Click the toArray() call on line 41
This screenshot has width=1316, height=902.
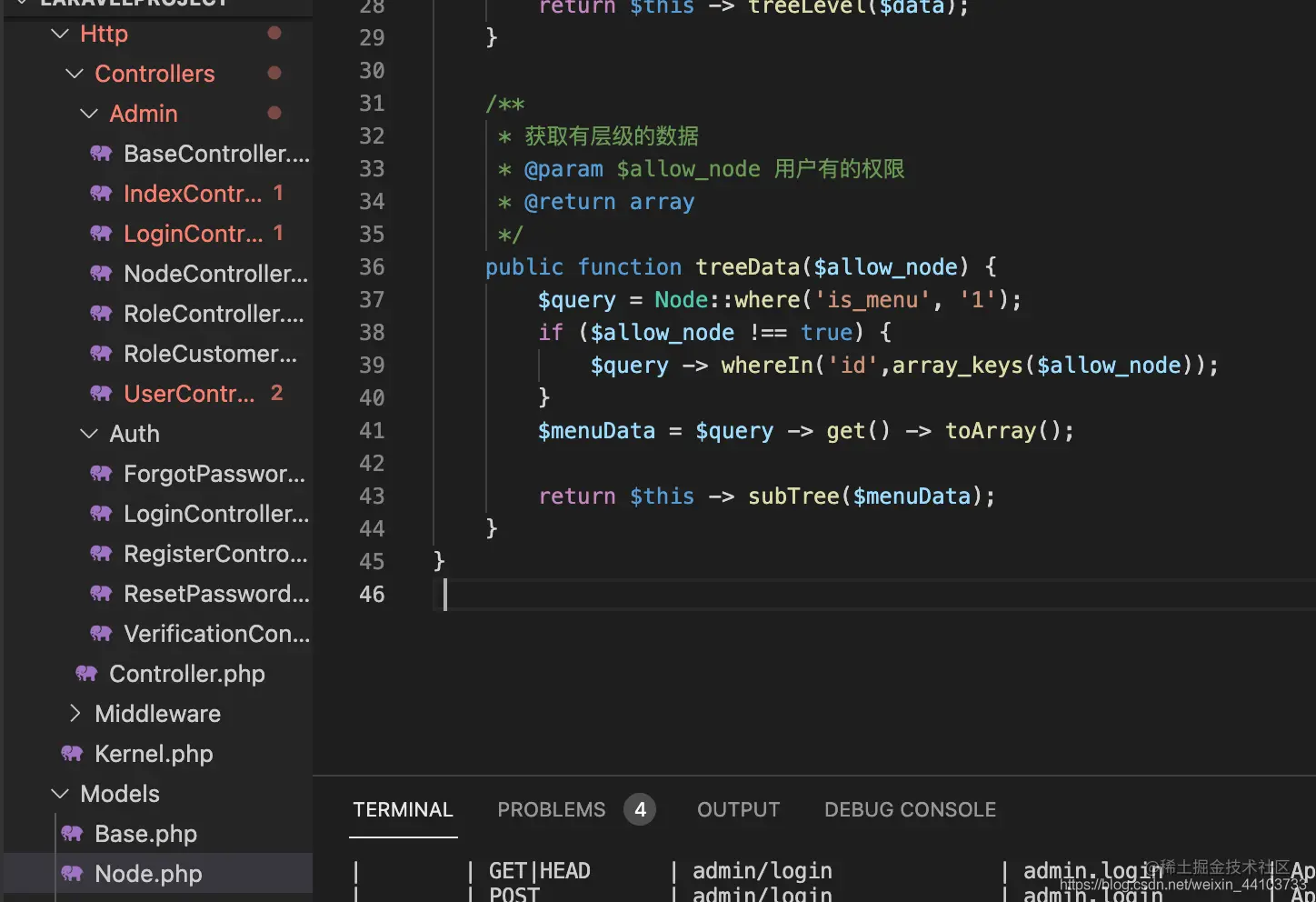coord(1002,430)
